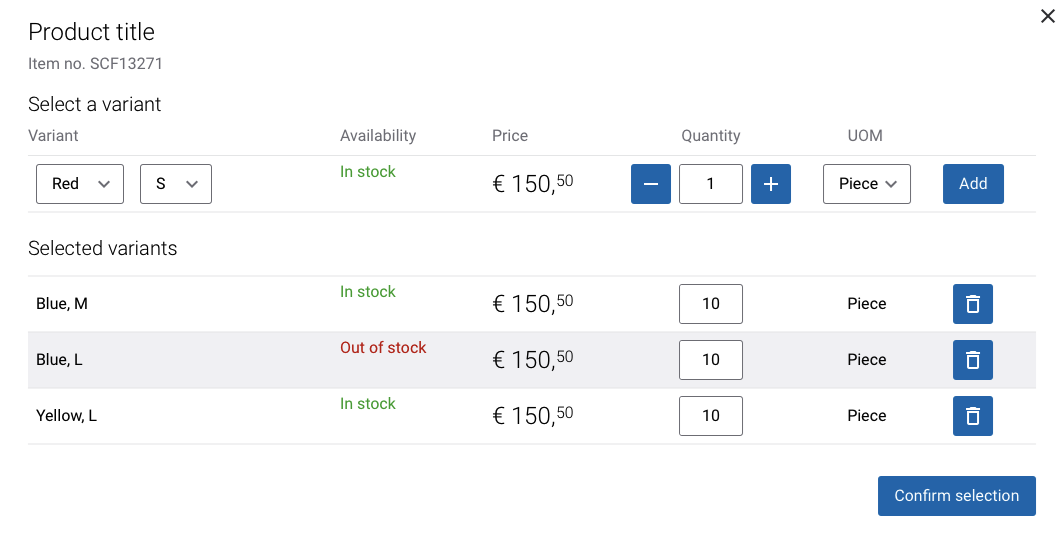This screenshot has height=544, width=1064.
Task: Confirm selection of variants
Action: point(957,496)
